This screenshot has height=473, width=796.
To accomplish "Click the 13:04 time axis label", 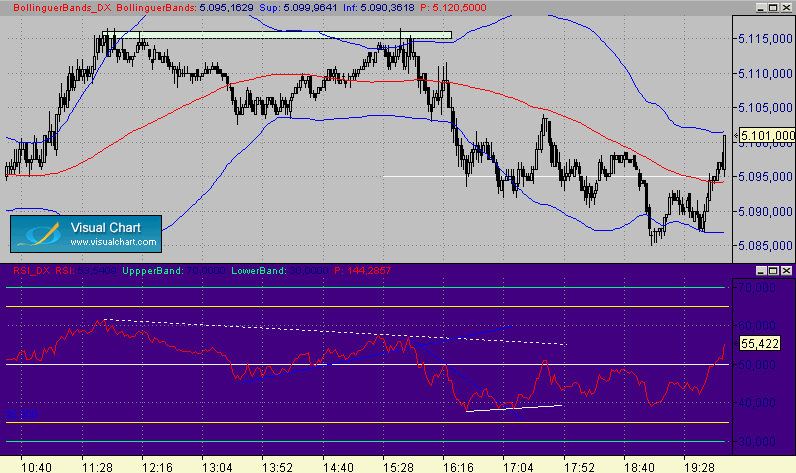I will tap(217, 467).
